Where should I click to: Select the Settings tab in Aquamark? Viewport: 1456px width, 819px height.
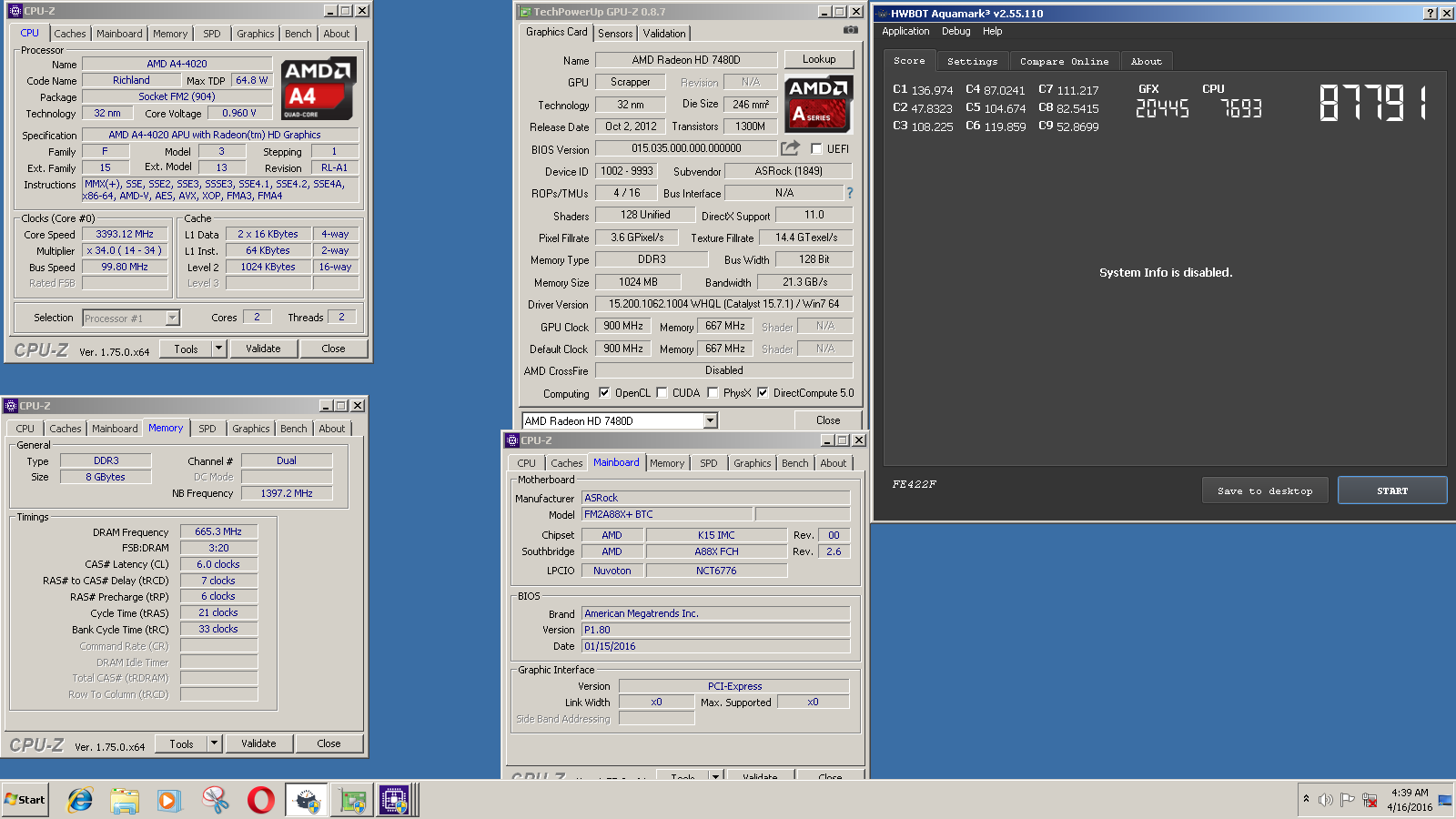pyautogui.click(x=973, y=61)
